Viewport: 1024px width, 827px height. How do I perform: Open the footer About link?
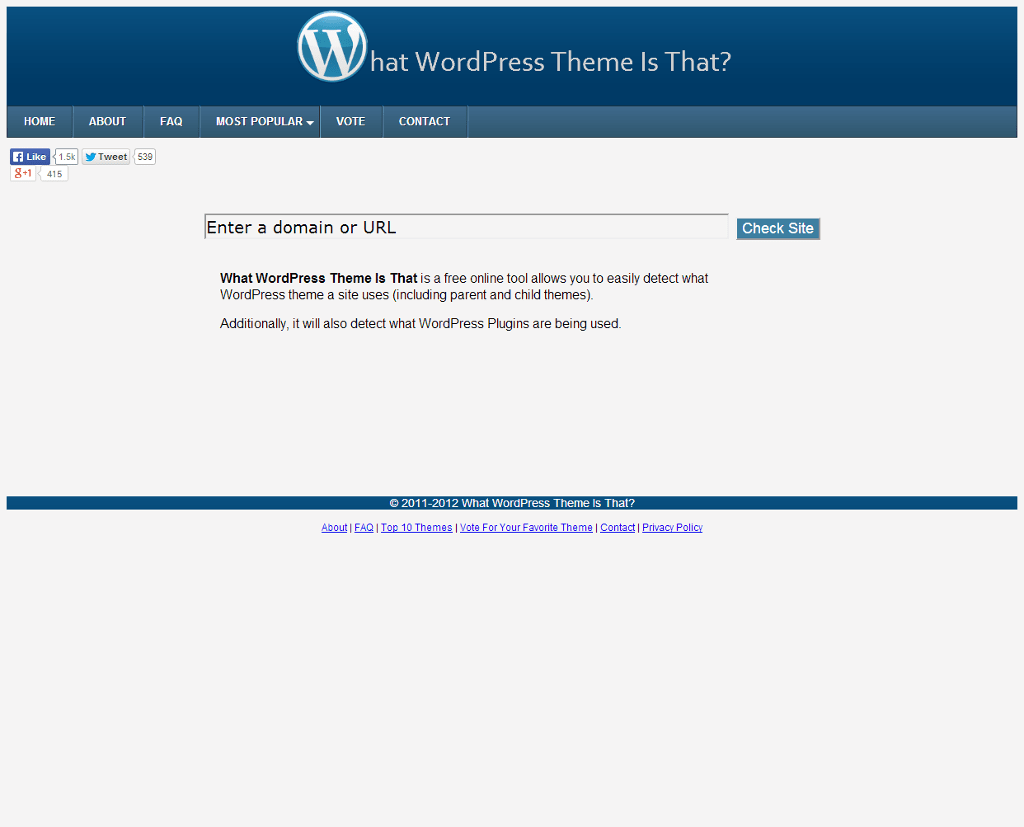point(334,527)
